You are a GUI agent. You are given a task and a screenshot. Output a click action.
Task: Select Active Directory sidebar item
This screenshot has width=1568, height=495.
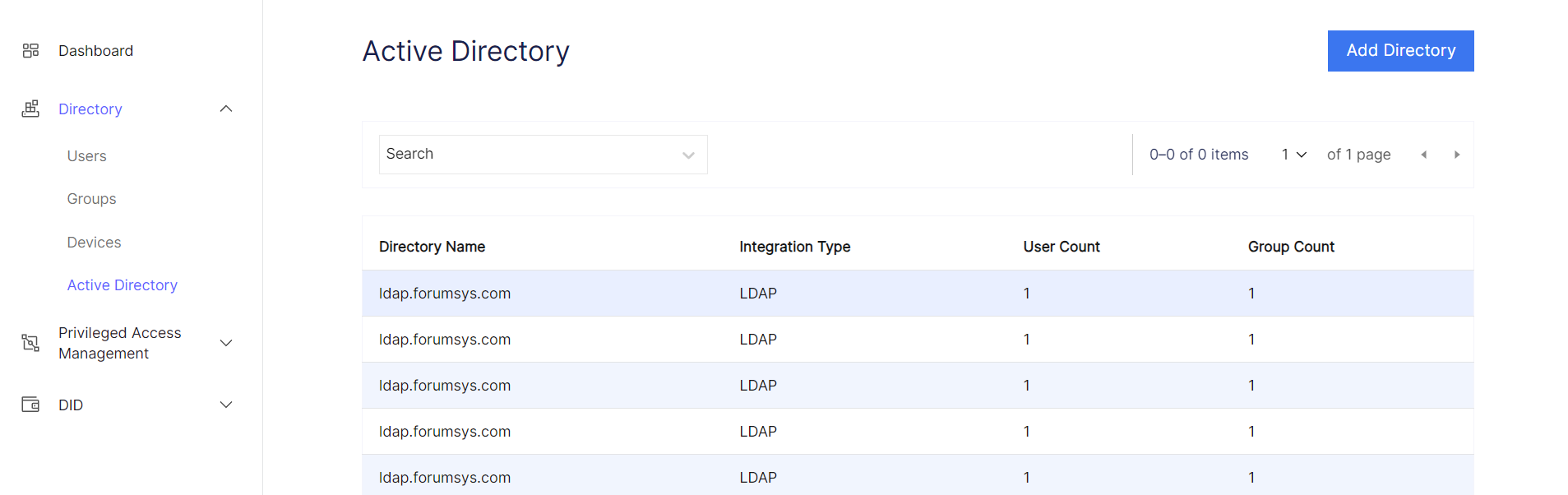click(122, 285)
